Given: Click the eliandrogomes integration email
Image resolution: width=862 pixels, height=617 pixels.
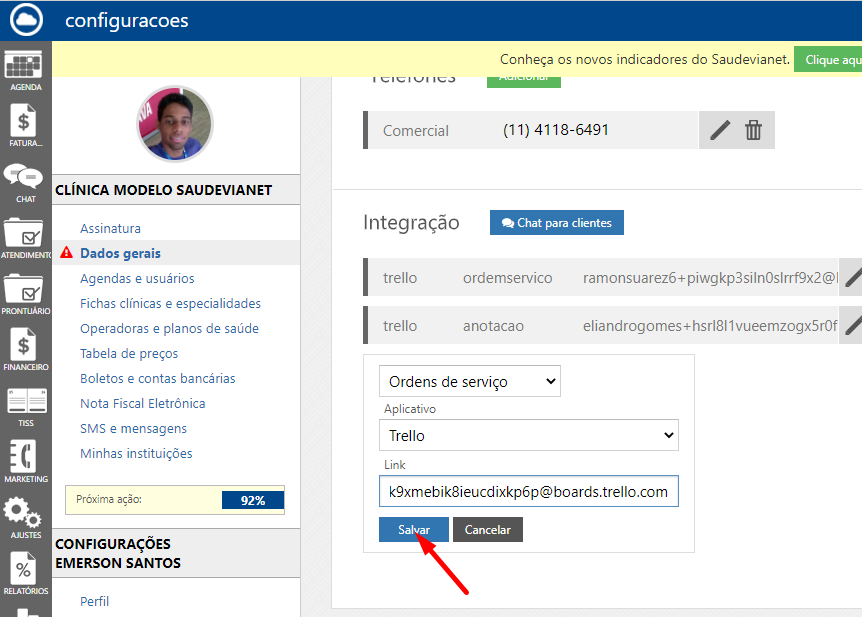Looking at the screenshot, I should tap(710, 326).
